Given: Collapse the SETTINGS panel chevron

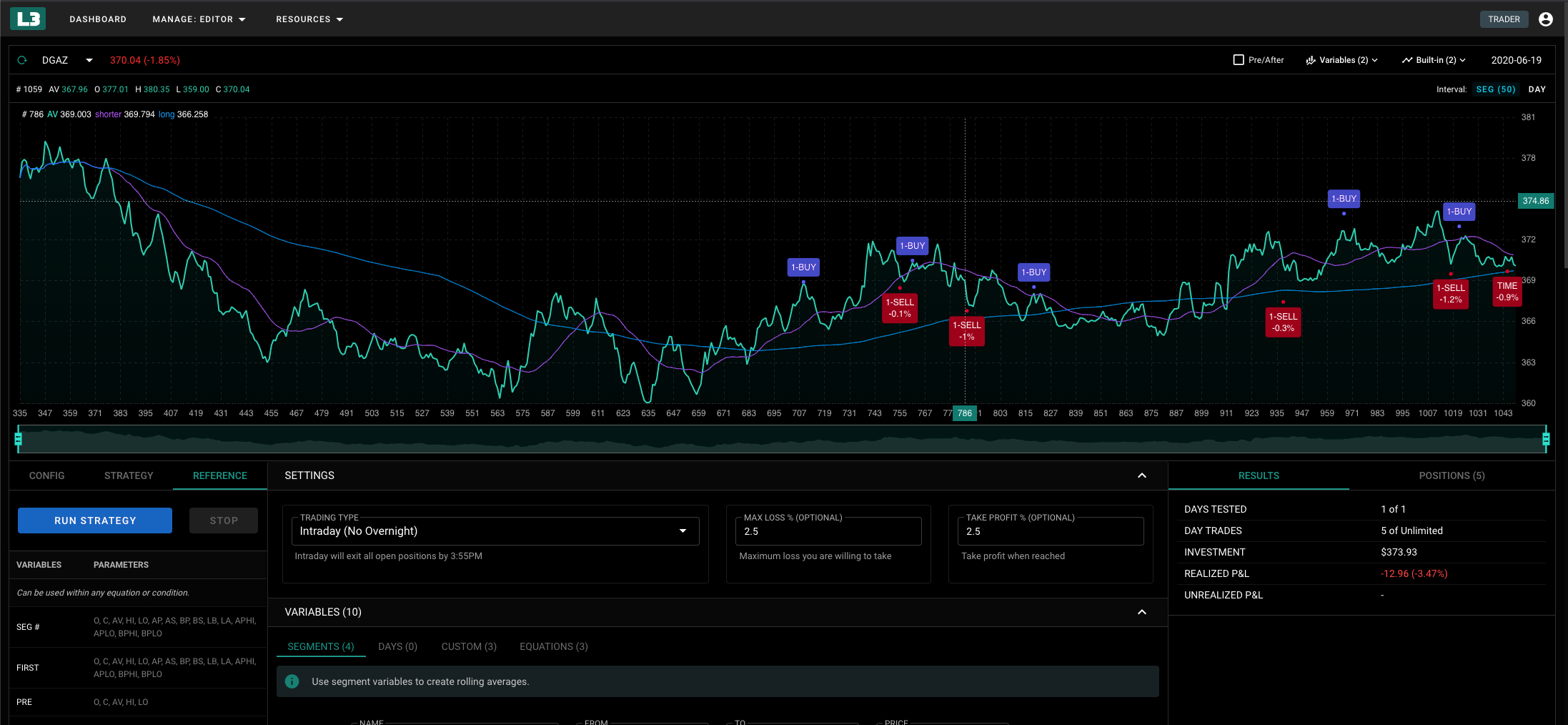Looking at the screenshot, I should point(1141,475).
